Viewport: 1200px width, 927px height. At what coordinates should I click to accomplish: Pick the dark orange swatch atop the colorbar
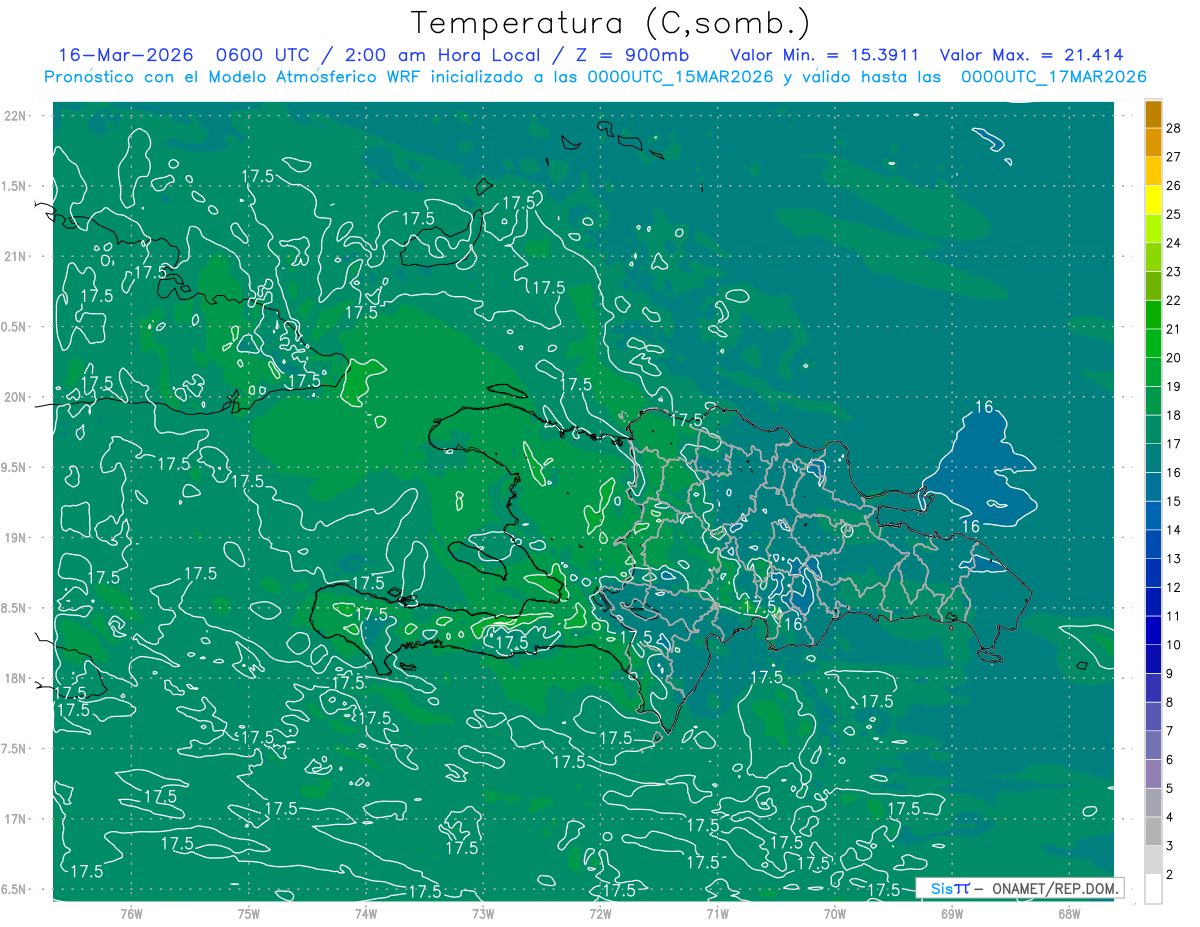tap(1153, 114)
